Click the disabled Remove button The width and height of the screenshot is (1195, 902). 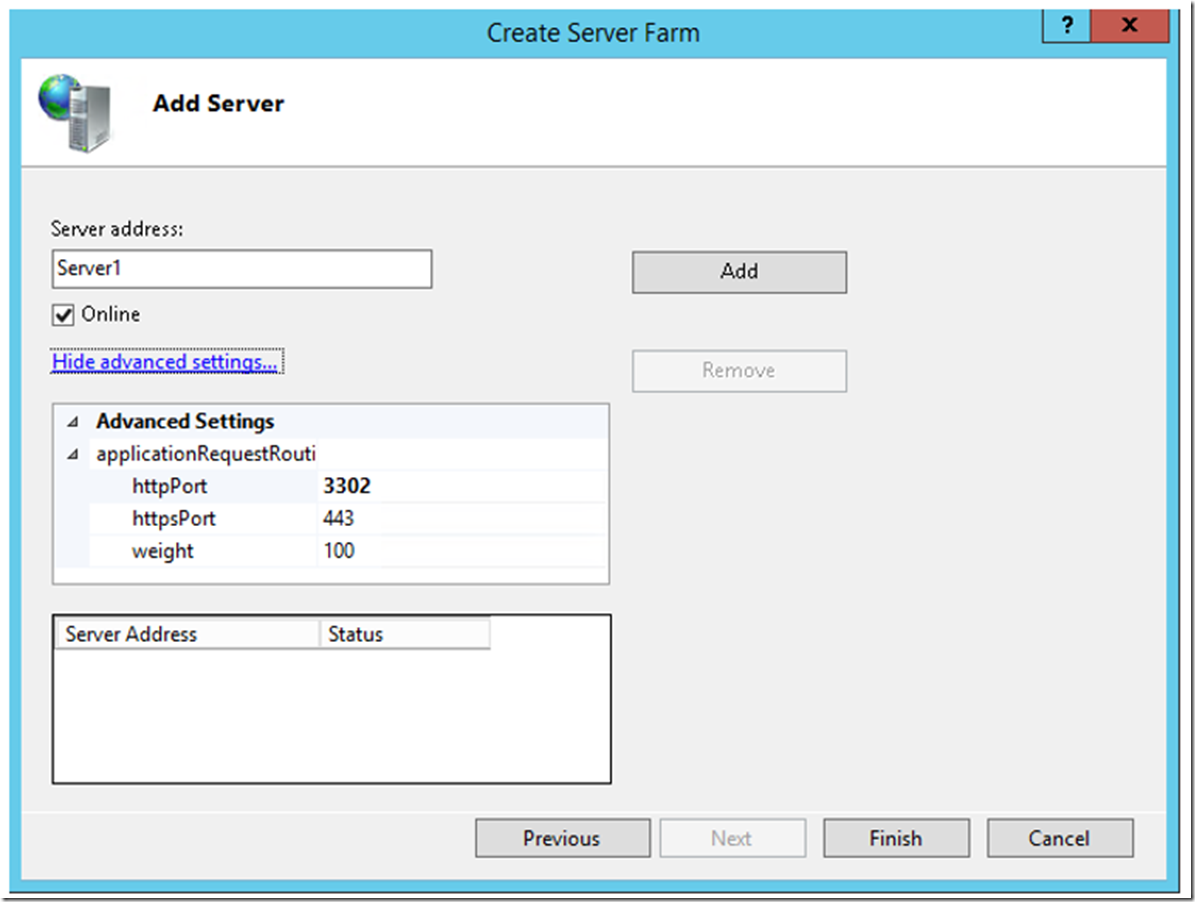point(739,371)
